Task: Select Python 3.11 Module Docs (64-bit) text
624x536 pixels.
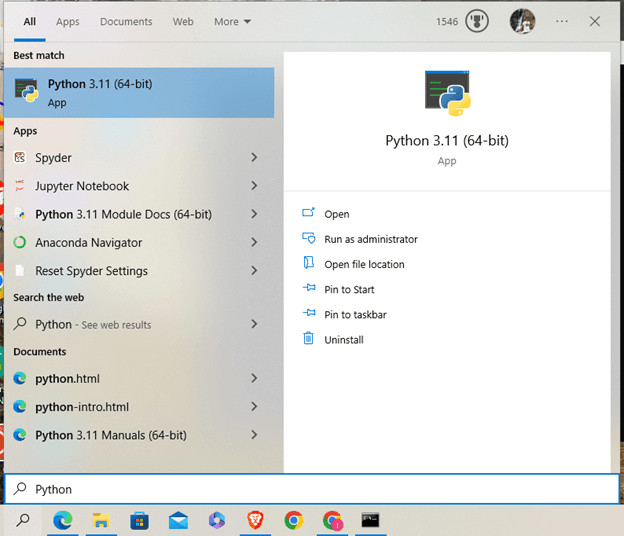Action: click(x=123, y=214)
